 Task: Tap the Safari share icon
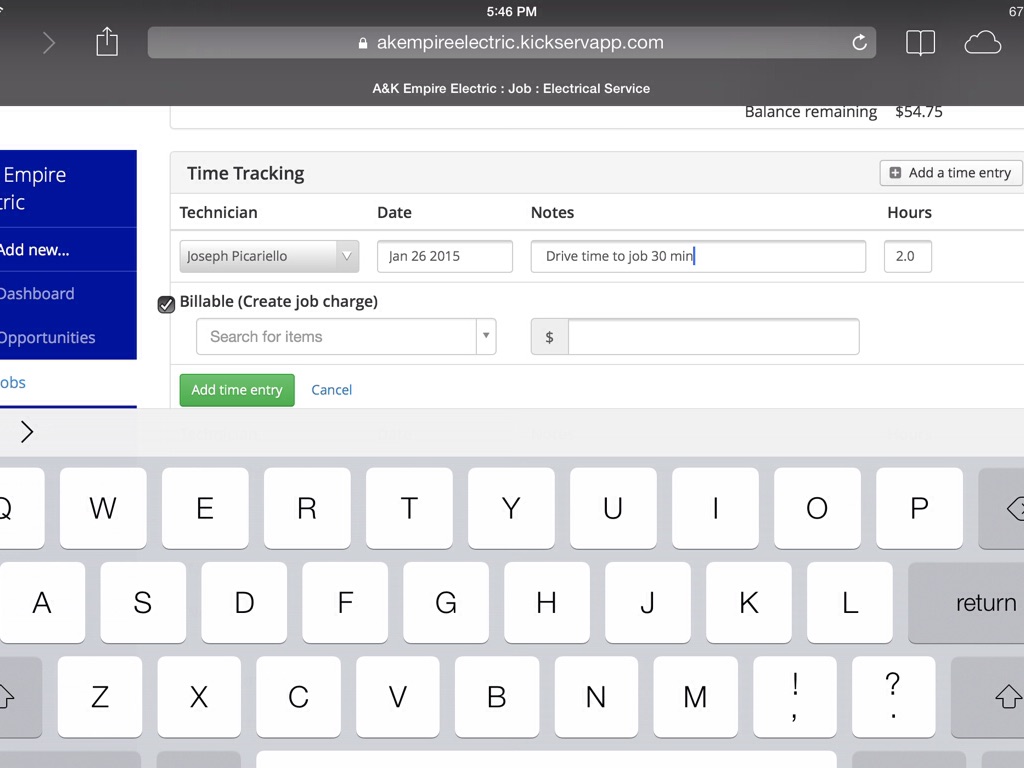pyautogui.click(x=107, y=43)
